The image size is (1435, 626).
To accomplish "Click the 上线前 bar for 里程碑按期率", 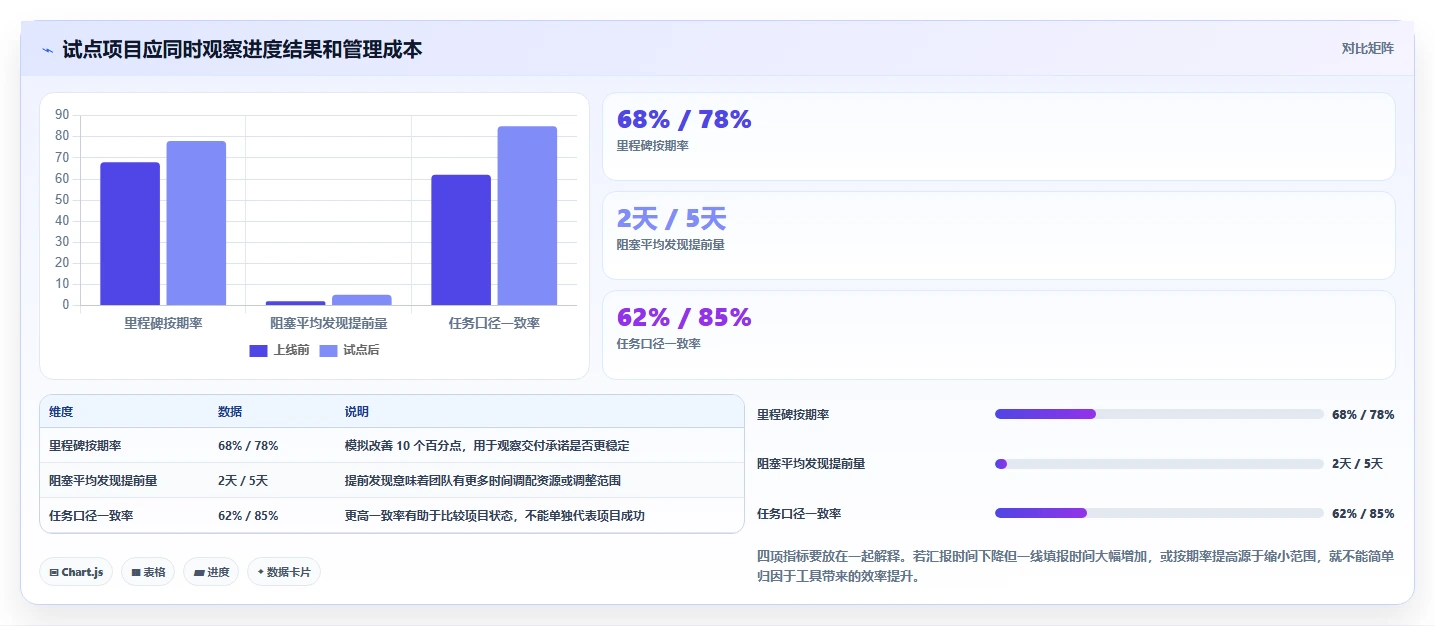I will point(130,234).
